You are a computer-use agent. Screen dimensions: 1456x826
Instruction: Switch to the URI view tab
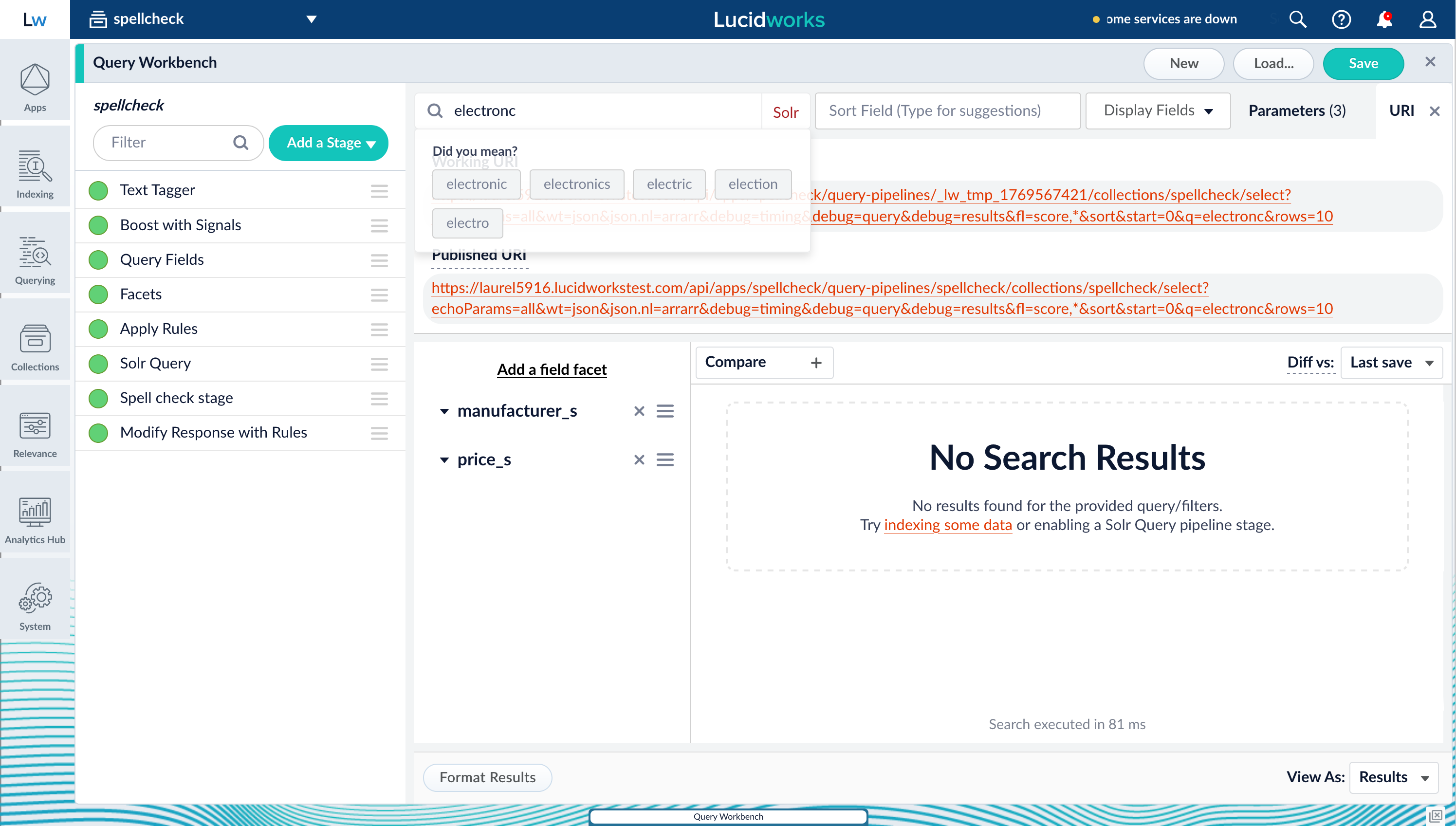(x=1401, y=110)
